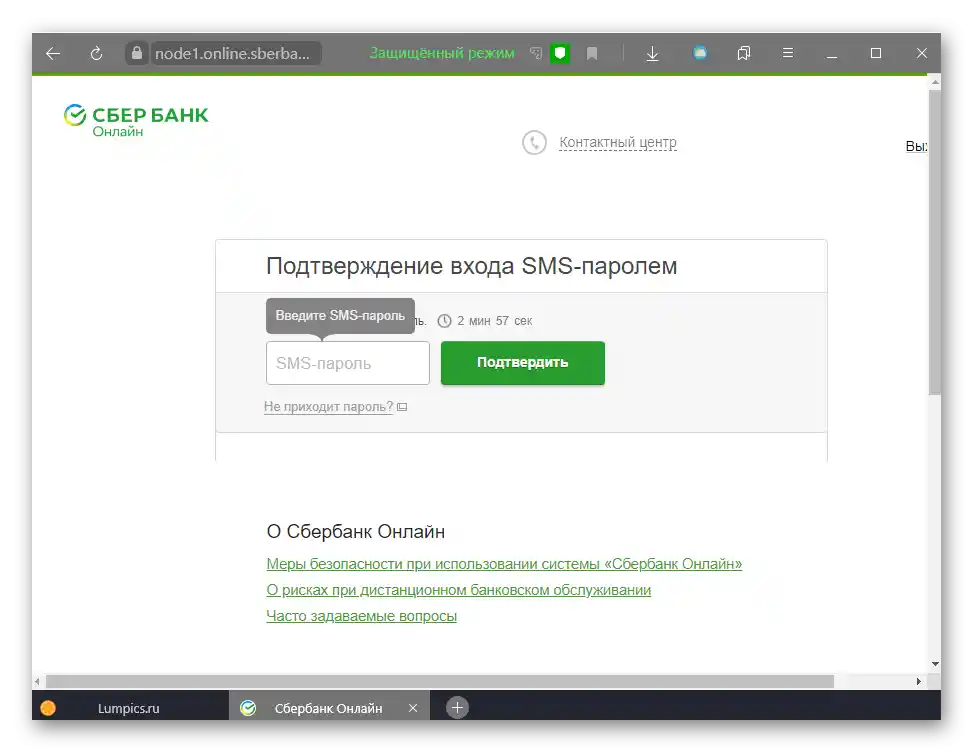Click the horizontal scrollbar thumb
The width and height of the screenshot is (973, 752).
(439, 681)
